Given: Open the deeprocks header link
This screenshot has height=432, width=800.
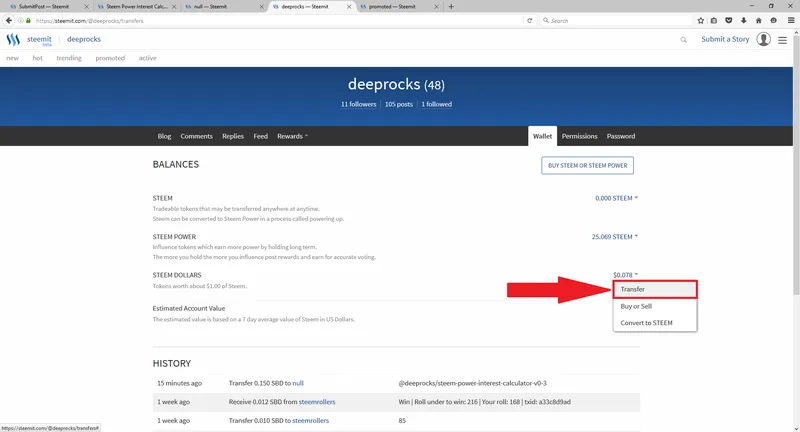Looking at the screenshot, I should pyautogui.click(x=84, y=39).
